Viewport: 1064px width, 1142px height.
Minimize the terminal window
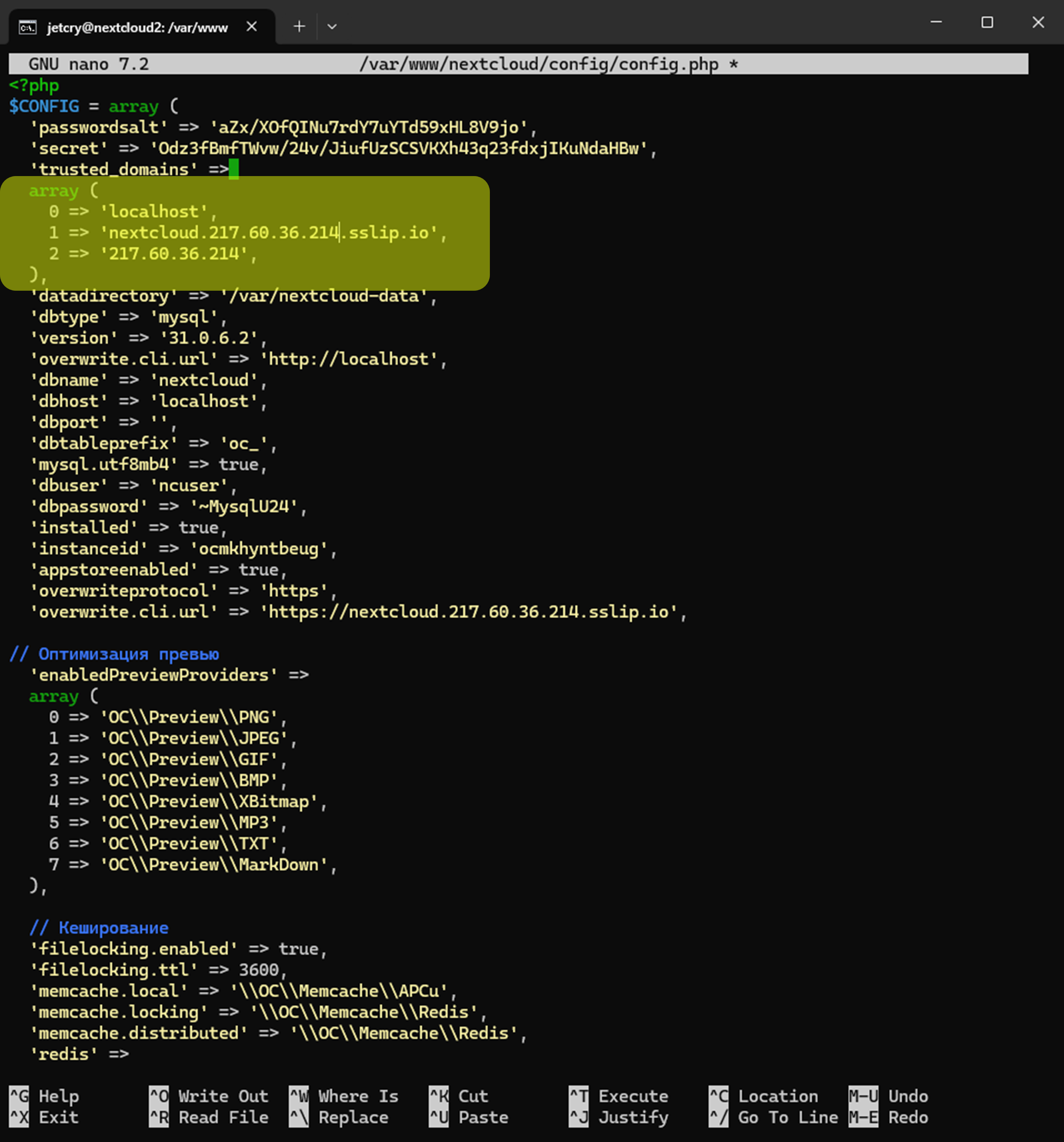(936, 22)
